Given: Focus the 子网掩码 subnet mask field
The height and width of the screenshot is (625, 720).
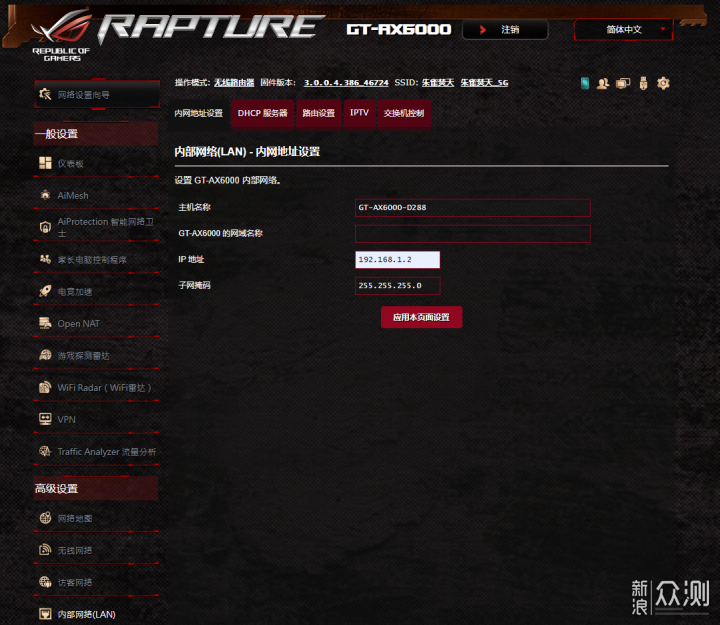Looking at the screenshot, I should [x=397, y=286].
